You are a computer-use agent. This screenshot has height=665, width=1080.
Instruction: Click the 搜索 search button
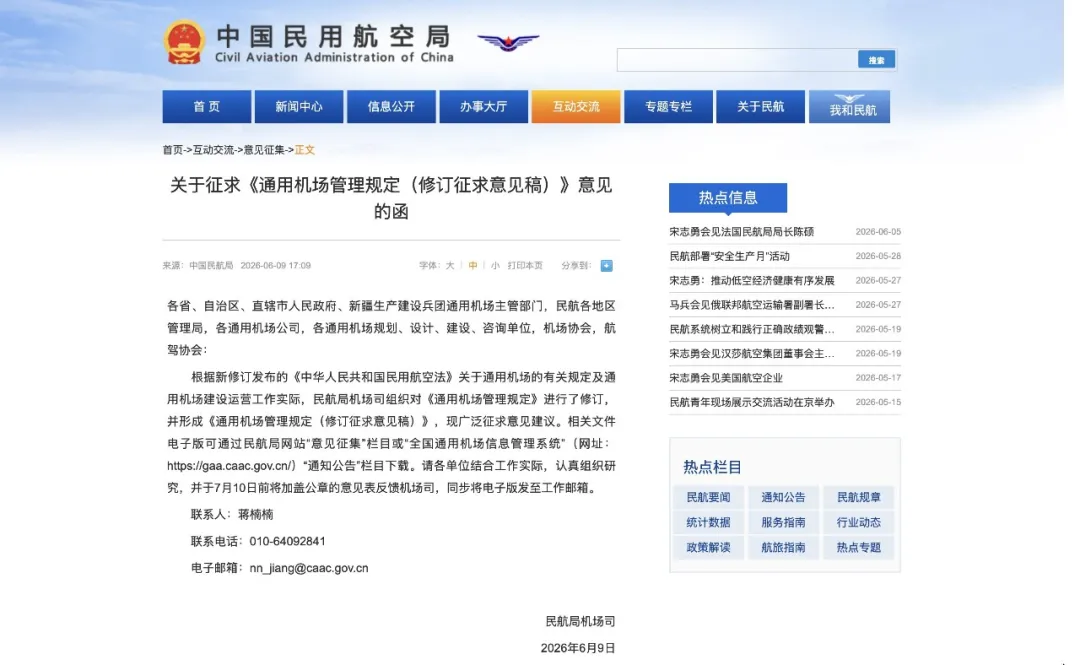coord(876,60)
